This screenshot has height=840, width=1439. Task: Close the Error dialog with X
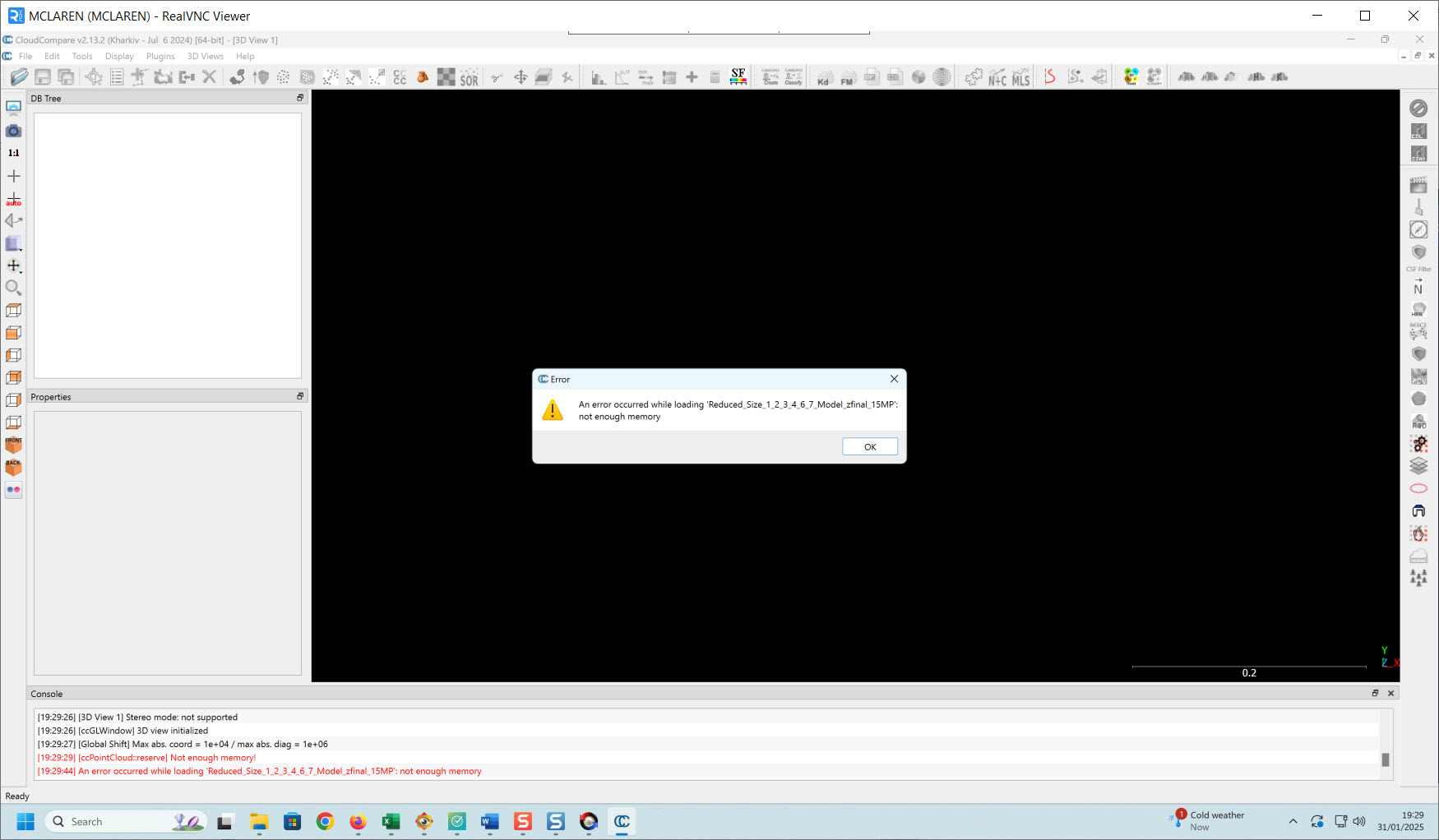894,379
